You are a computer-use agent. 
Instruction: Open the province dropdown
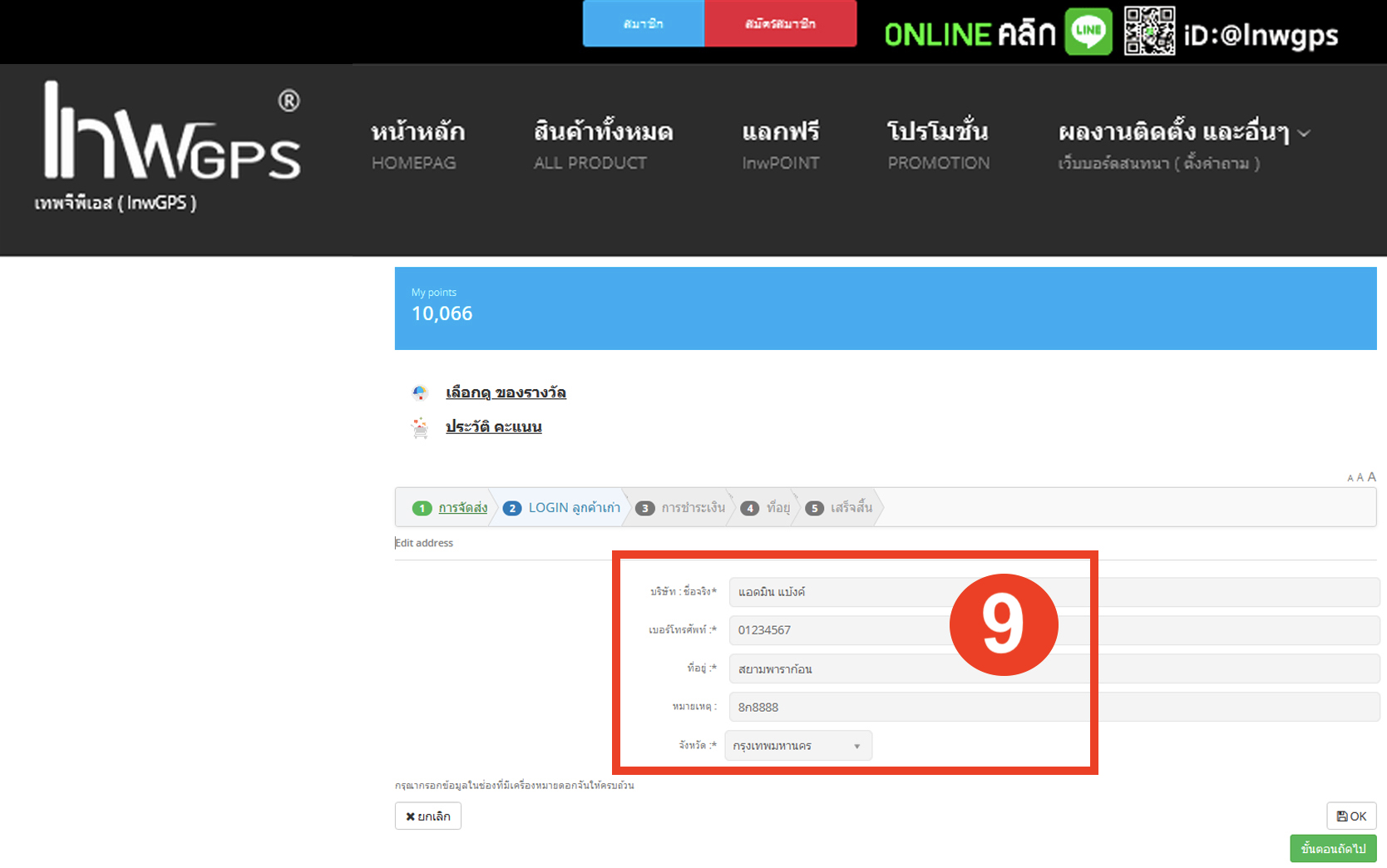tap(797, 746)
